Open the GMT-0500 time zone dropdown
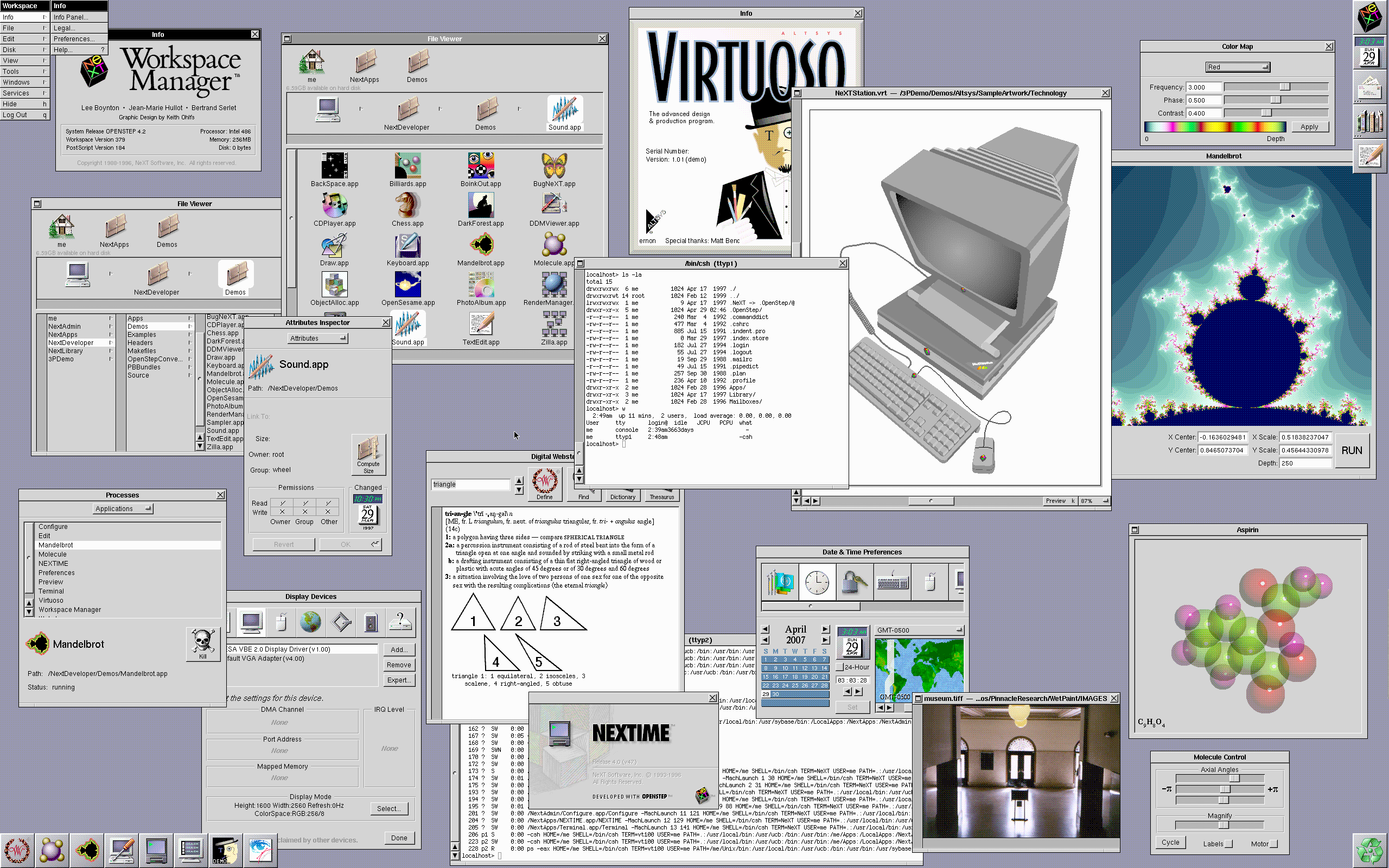1389x868 pixels. pyautogui.click(x=919, y=630)
